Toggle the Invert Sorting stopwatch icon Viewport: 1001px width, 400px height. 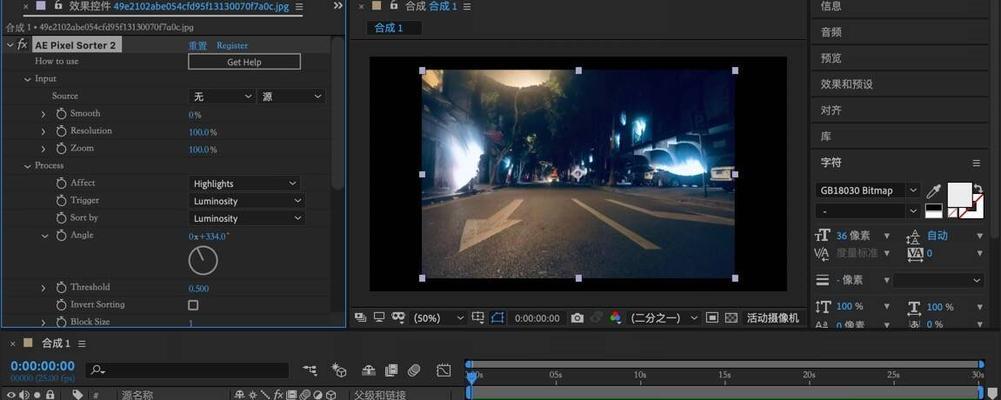(x=61, y=305)
